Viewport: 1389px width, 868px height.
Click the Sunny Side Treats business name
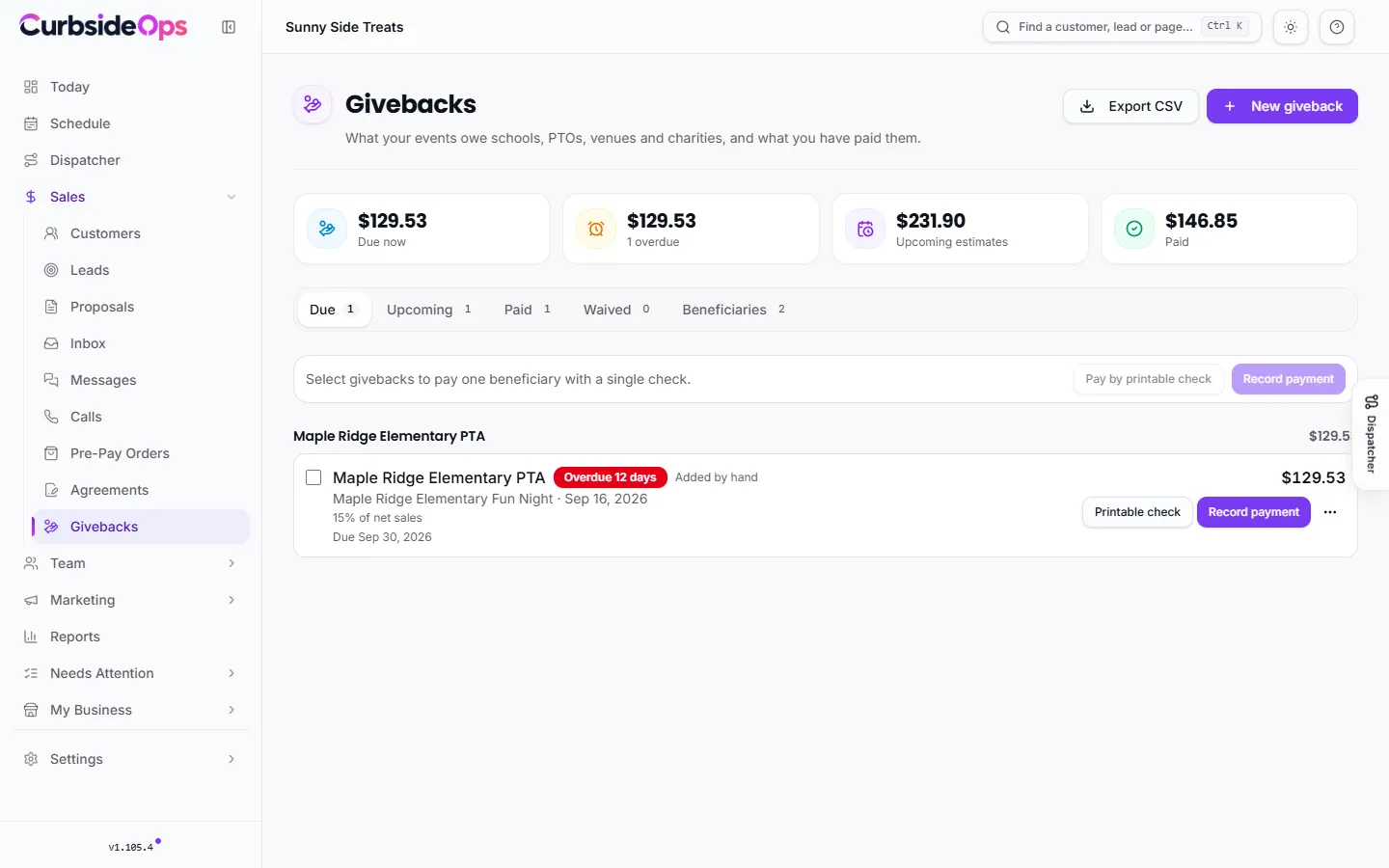(x=344, y=27)
